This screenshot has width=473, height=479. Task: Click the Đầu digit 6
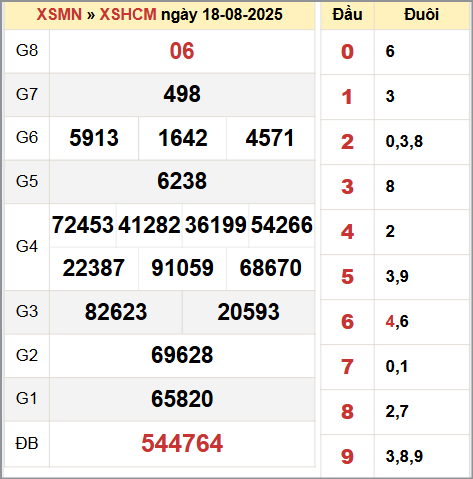click(x=347, y=322)
